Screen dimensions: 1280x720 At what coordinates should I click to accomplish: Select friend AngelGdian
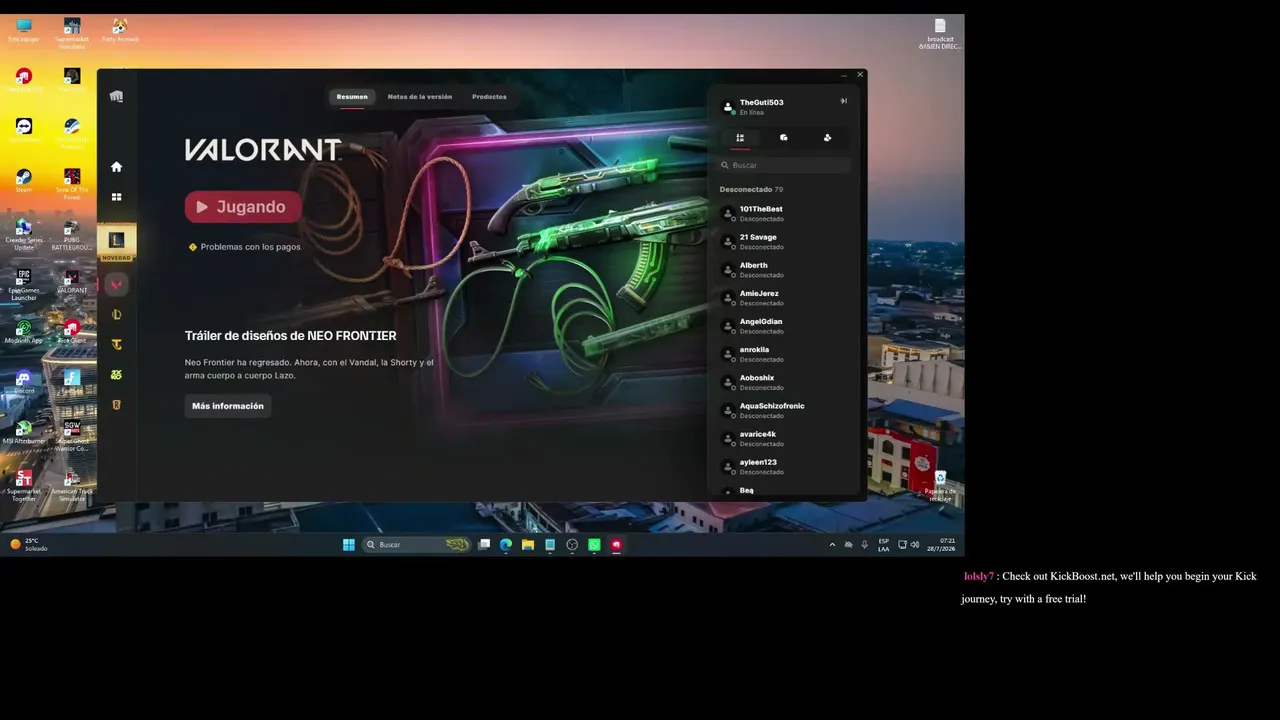786,325
